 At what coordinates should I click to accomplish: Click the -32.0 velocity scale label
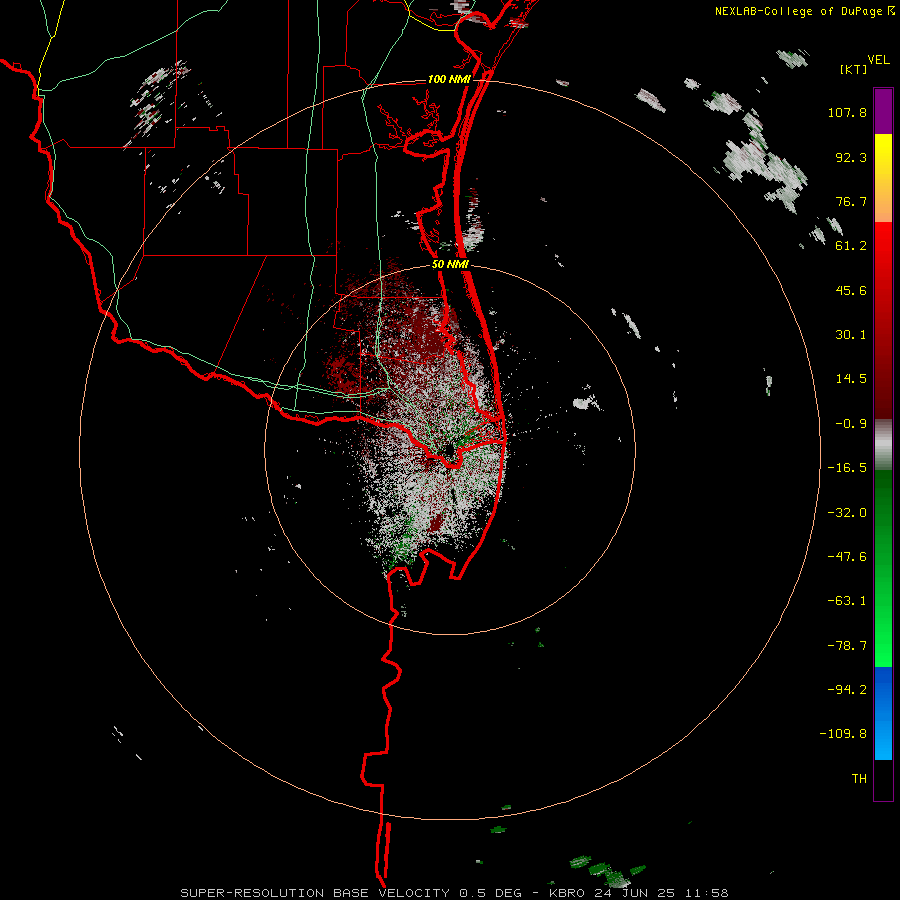847,513
